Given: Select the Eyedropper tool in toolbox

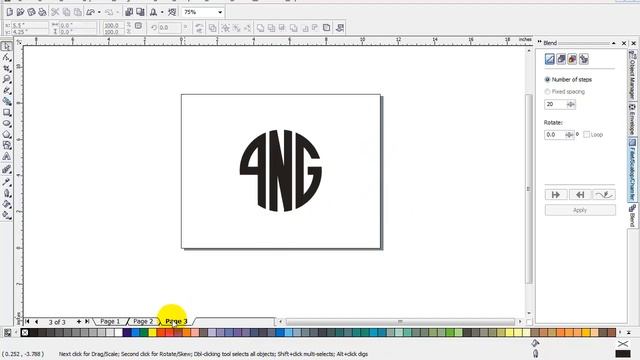Looking at the screenshot, I should coord(7,182).
